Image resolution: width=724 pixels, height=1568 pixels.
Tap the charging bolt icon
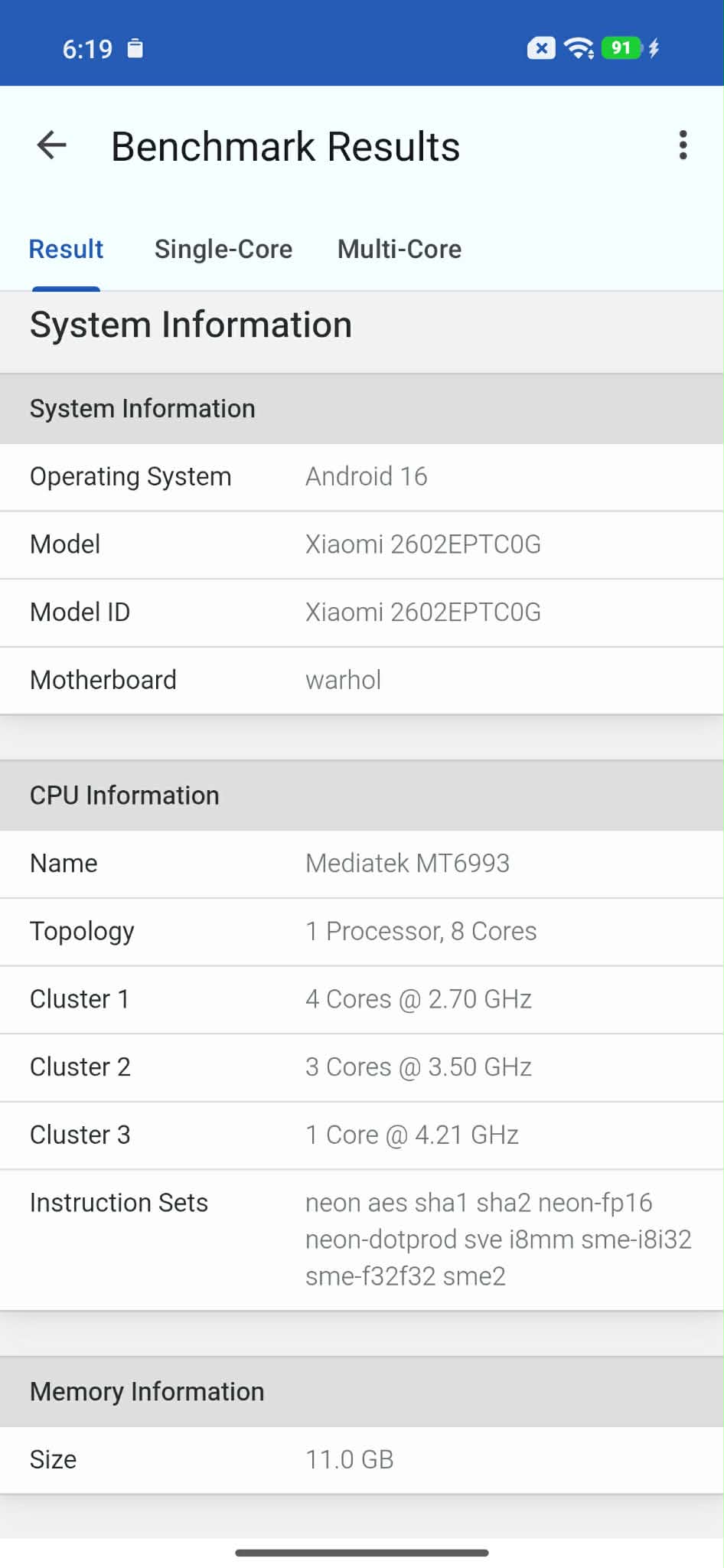[x=654, y=48]
